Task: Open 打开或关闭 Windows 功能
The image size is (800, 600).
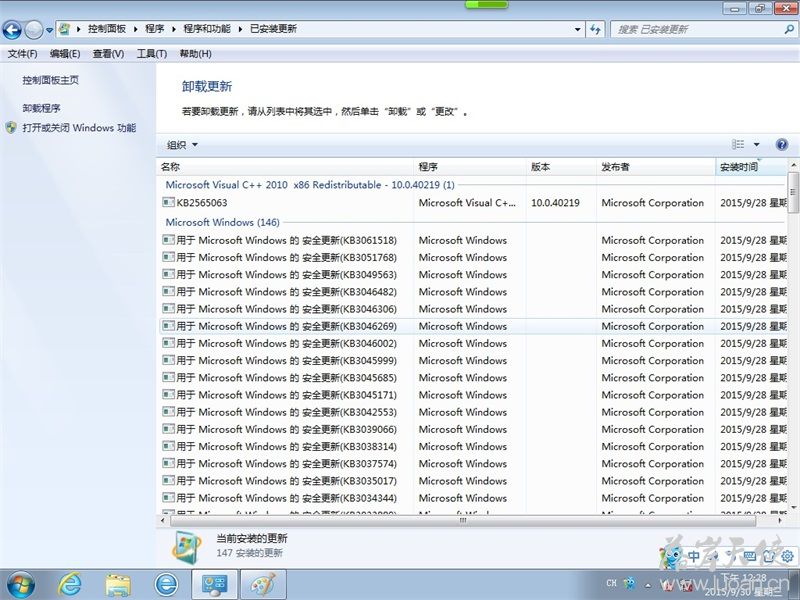Action: point(79,128)
